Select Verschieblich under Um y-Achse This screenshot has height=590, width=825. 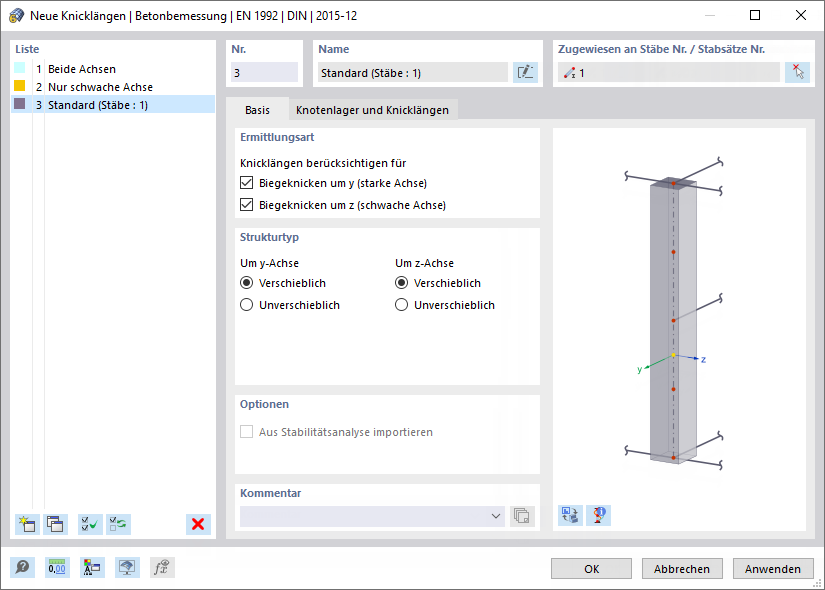click(x=246, y=283)
